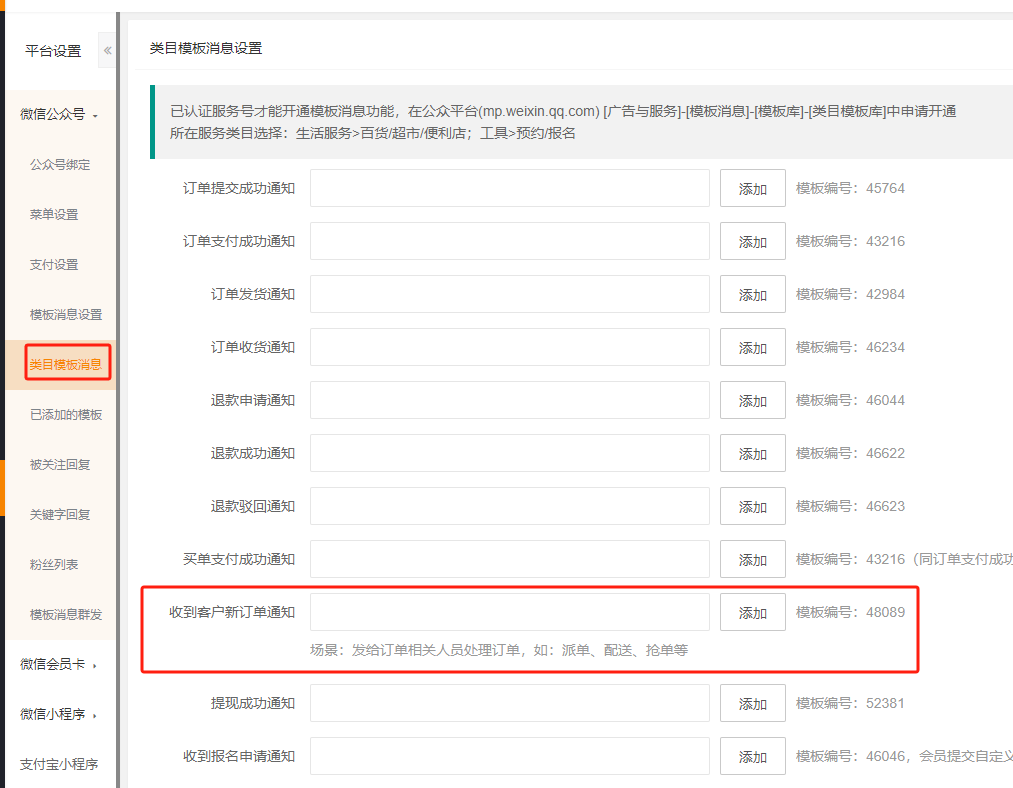Go to 支付设置 page
This screenshot has height=788, width=1013.
tap(54, 265)
